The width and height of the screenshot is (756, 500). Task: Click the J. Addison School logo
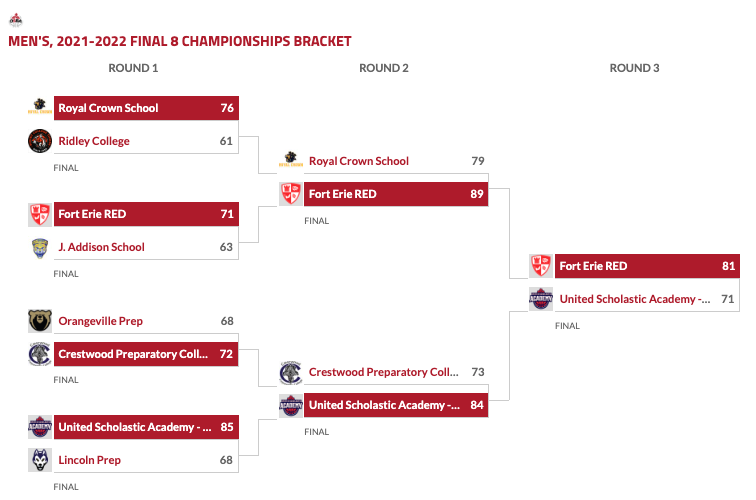point(40,247)
